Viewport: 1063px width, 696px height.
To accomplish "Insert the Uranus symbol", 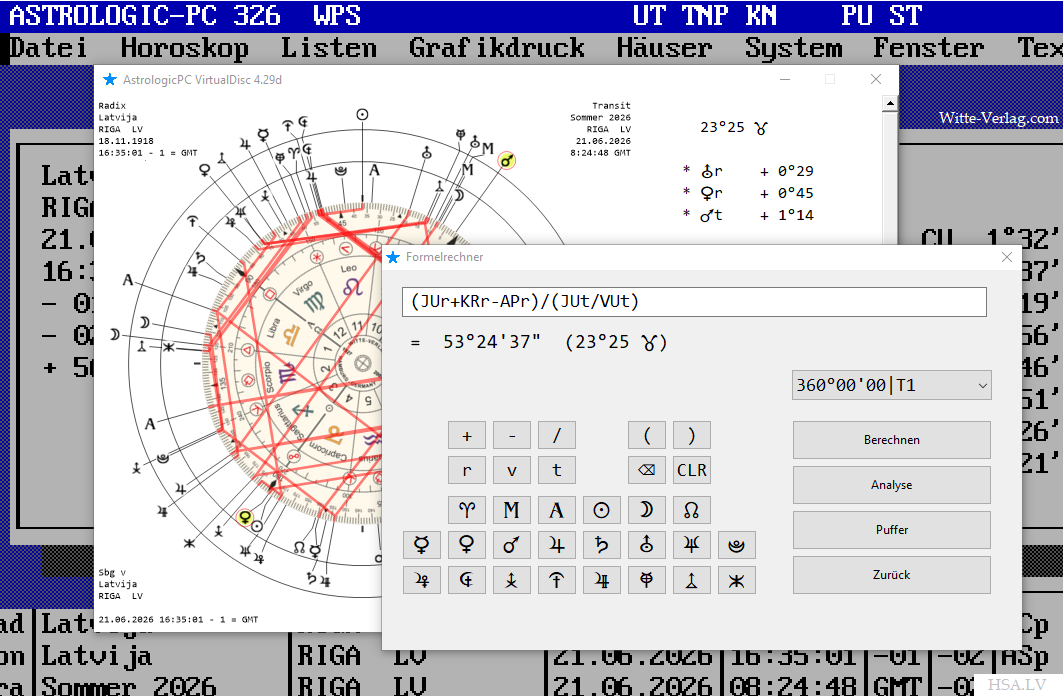I will pyautogui.click(x=647, y=545).
